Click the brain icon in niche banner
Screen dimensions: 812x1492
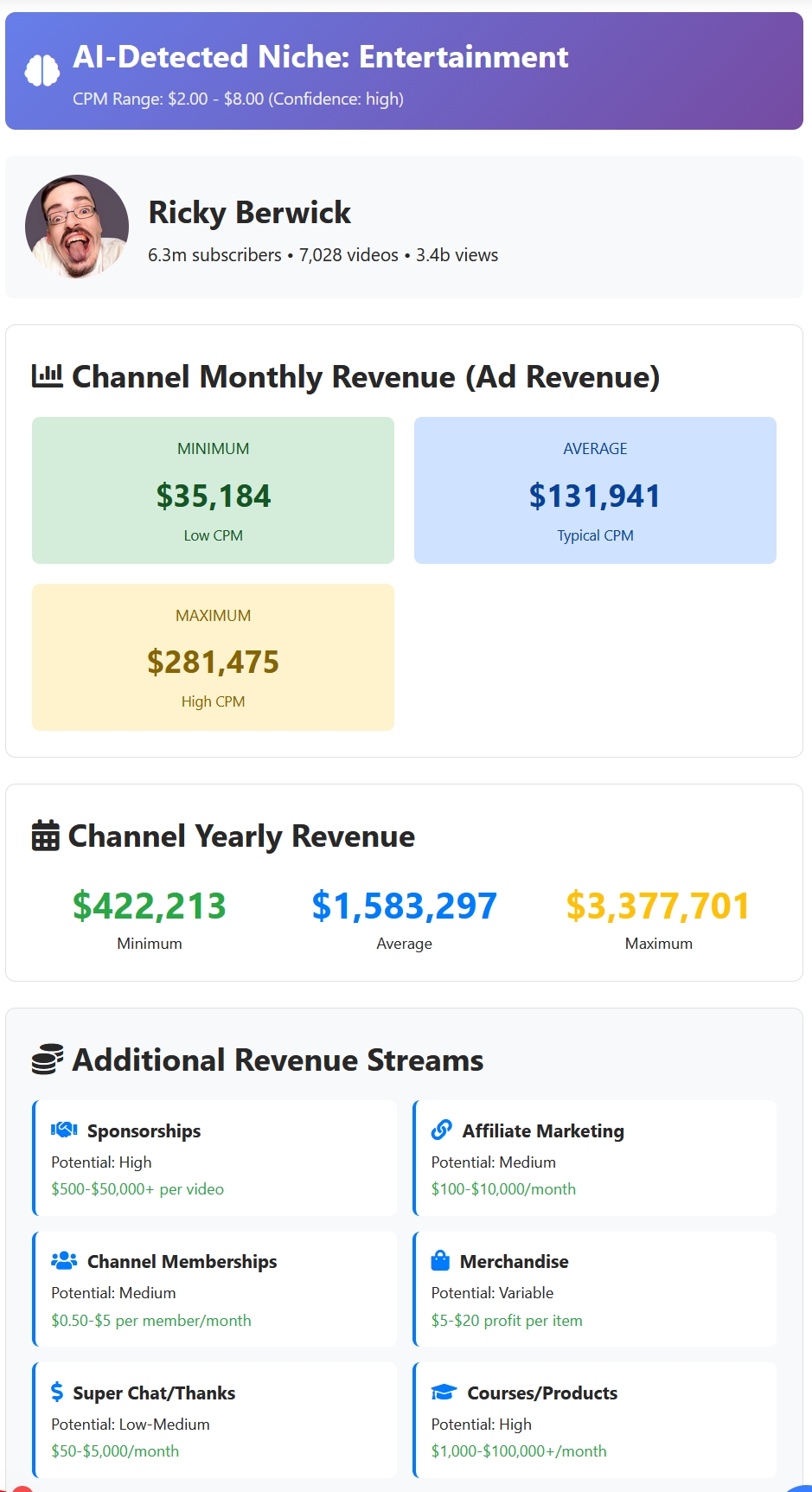tap(42, 71)
